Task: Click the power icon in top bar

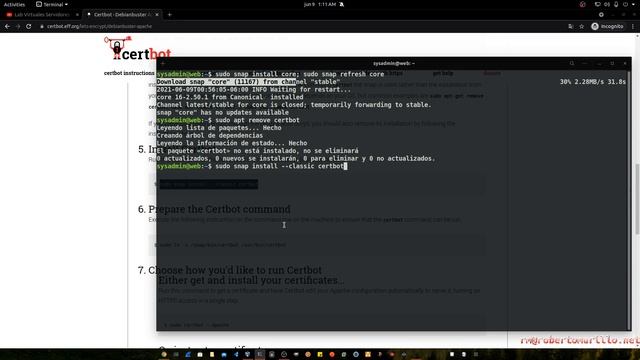Action: pos(625,4)
